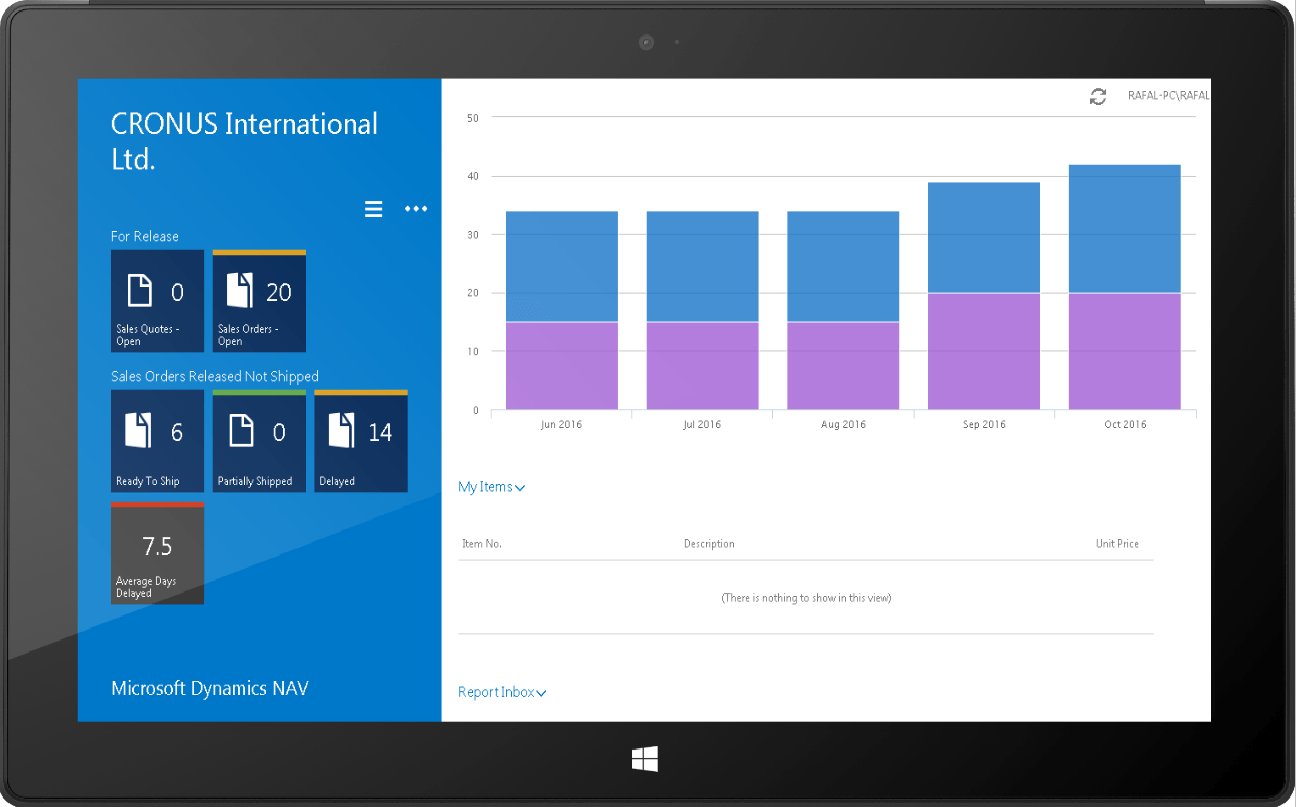Select the purple segment of Jul 2016 bar
1299x807 pixels.
coord(703,366)
